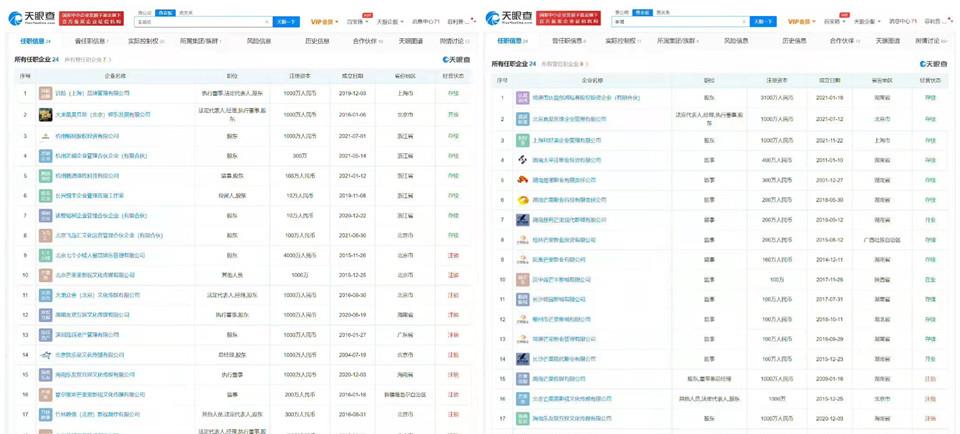Click date 2009-01-16 in right page row 15

pyautogui.click(x=829, y=379)
